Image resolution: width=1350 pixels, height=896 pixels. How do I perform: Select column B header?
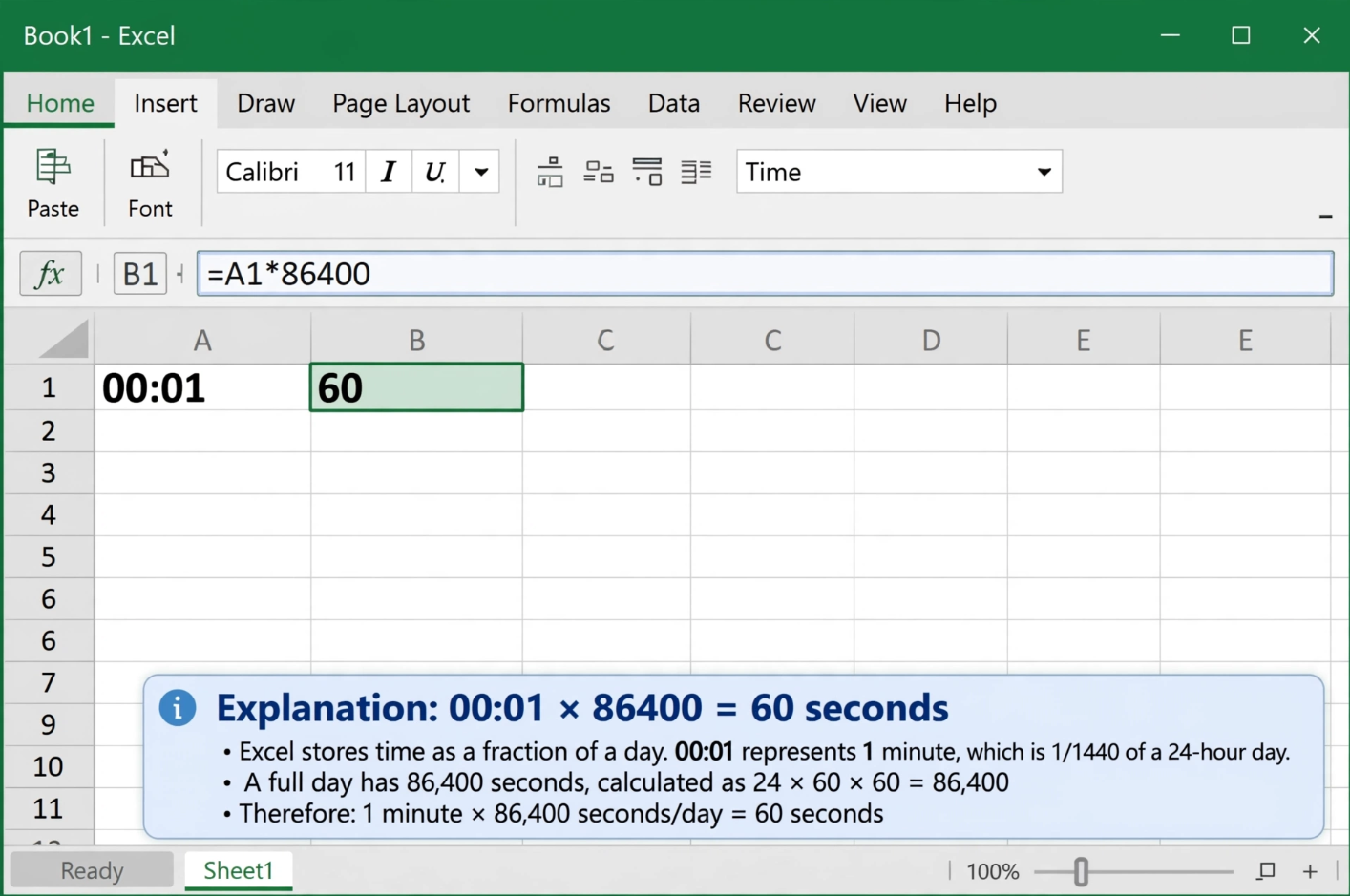pos(416,340)
